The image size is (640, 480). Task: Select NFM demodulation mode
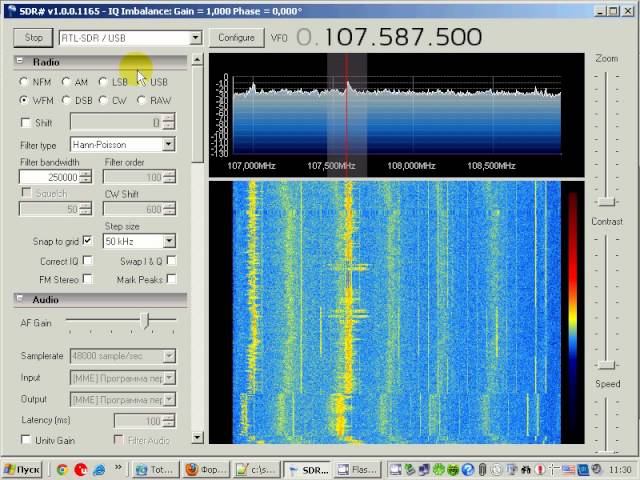24,82
